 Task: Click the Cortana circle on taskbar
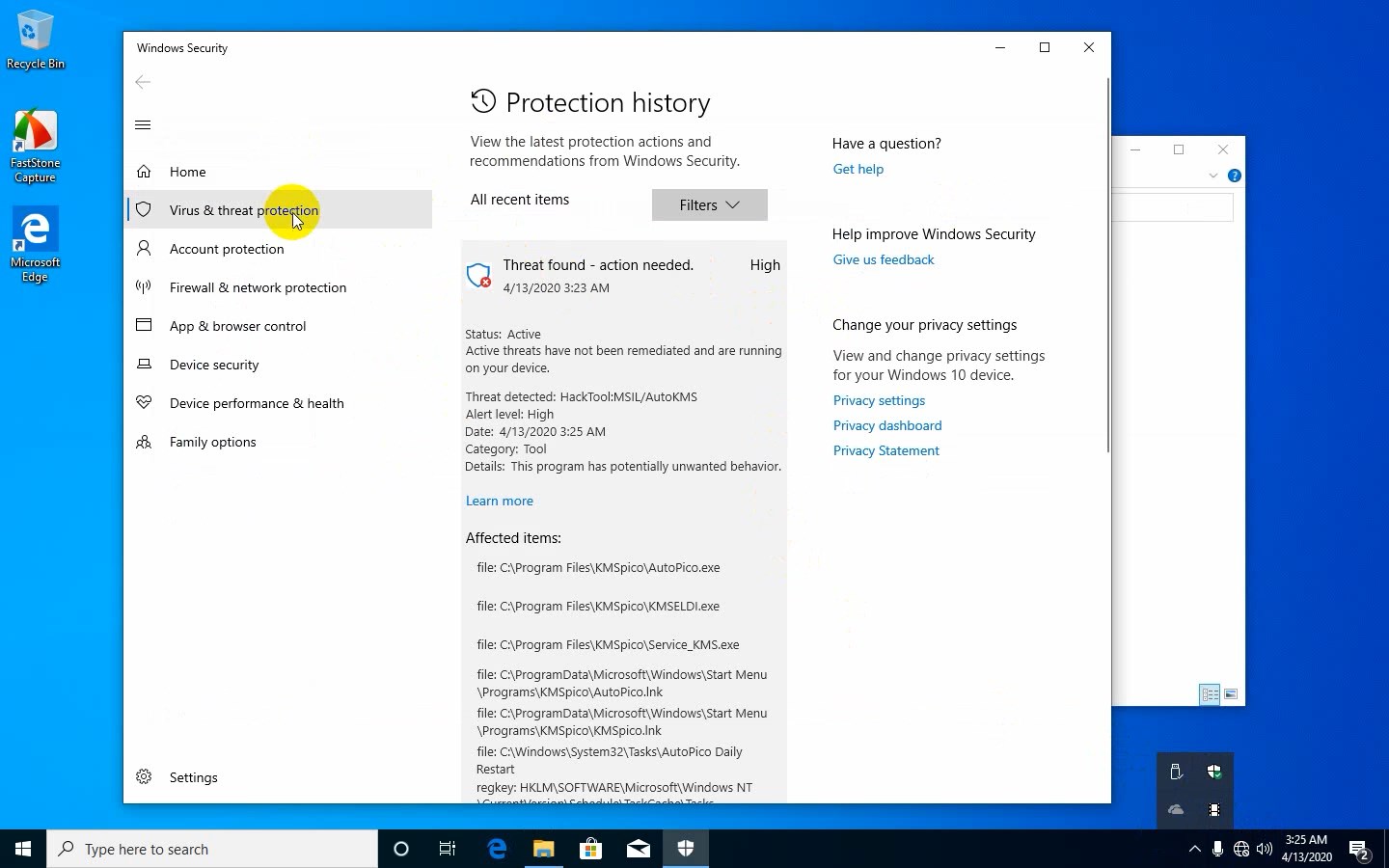click(401, 849)
